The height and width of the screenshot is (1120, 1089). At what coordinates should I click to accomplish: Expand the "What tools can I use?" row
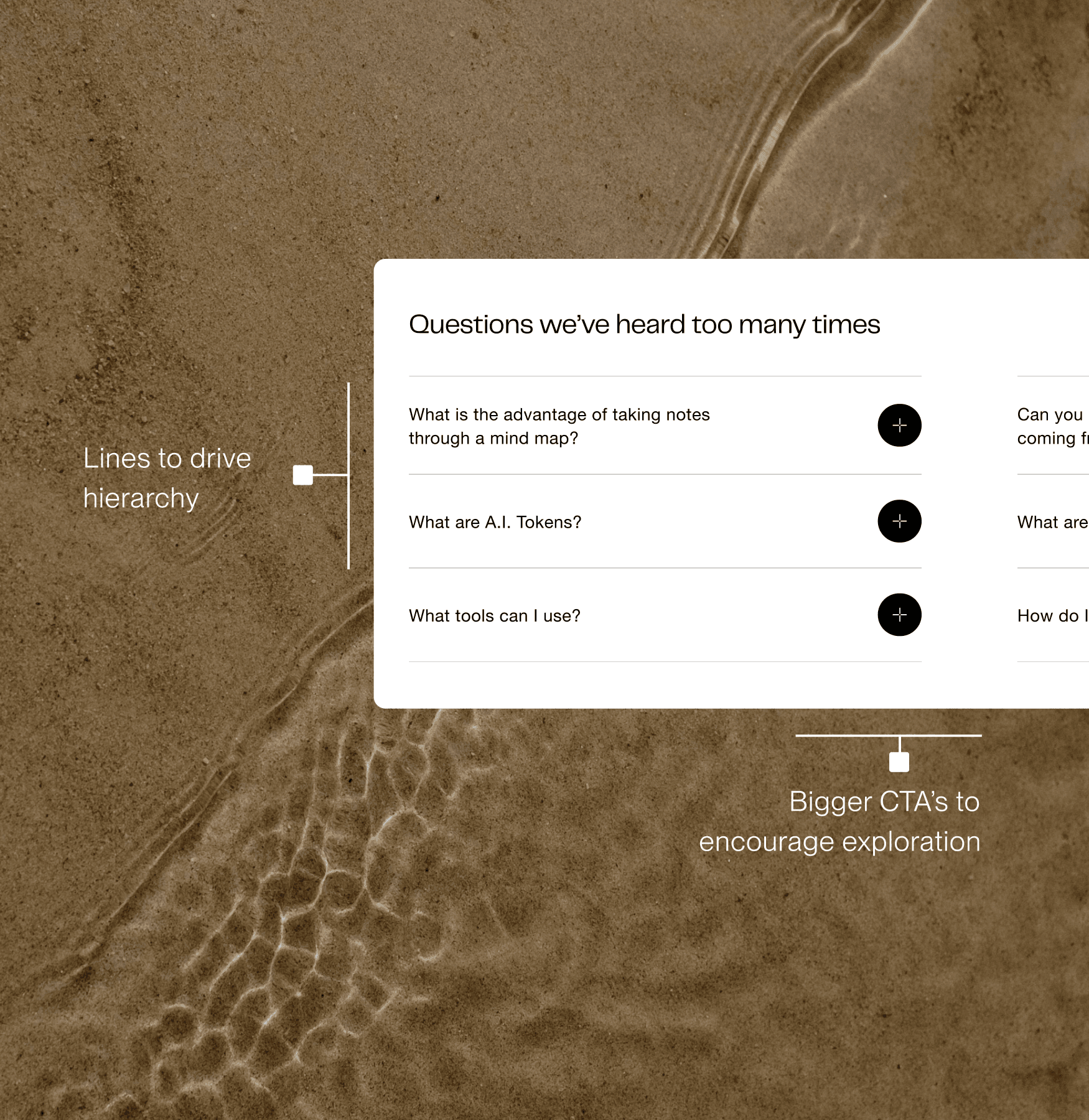(494, 616)
